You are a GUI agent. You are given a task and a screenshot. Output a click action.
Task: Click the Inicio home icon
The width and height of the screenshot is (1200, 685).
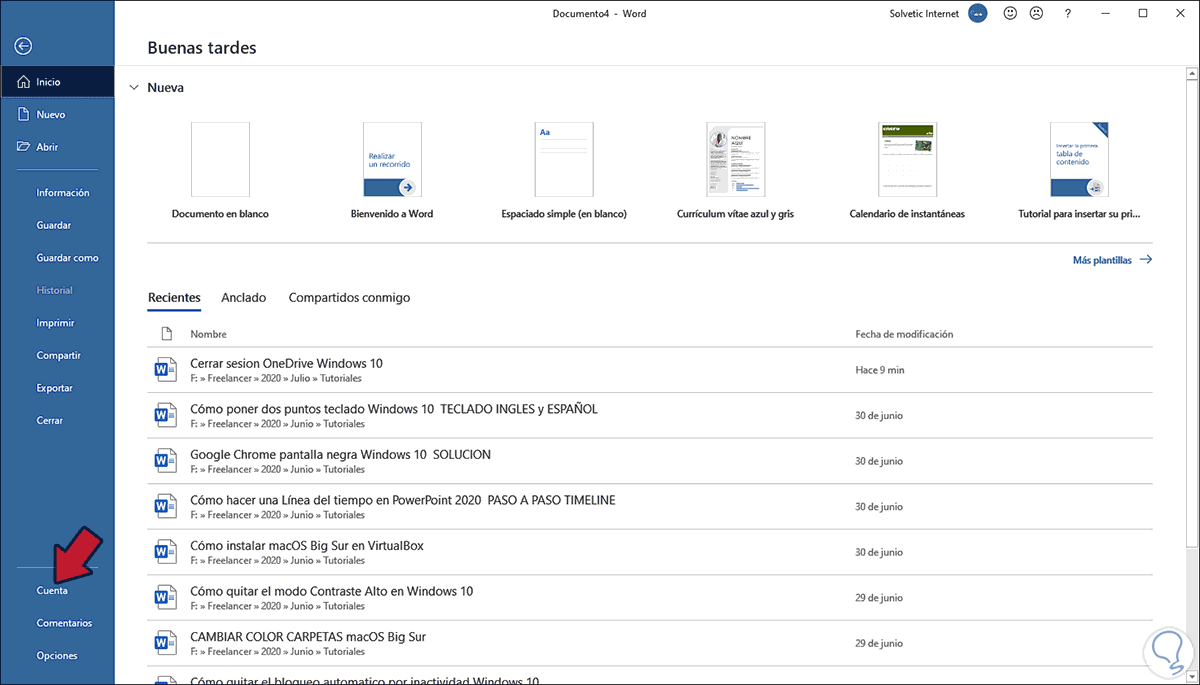24,82
